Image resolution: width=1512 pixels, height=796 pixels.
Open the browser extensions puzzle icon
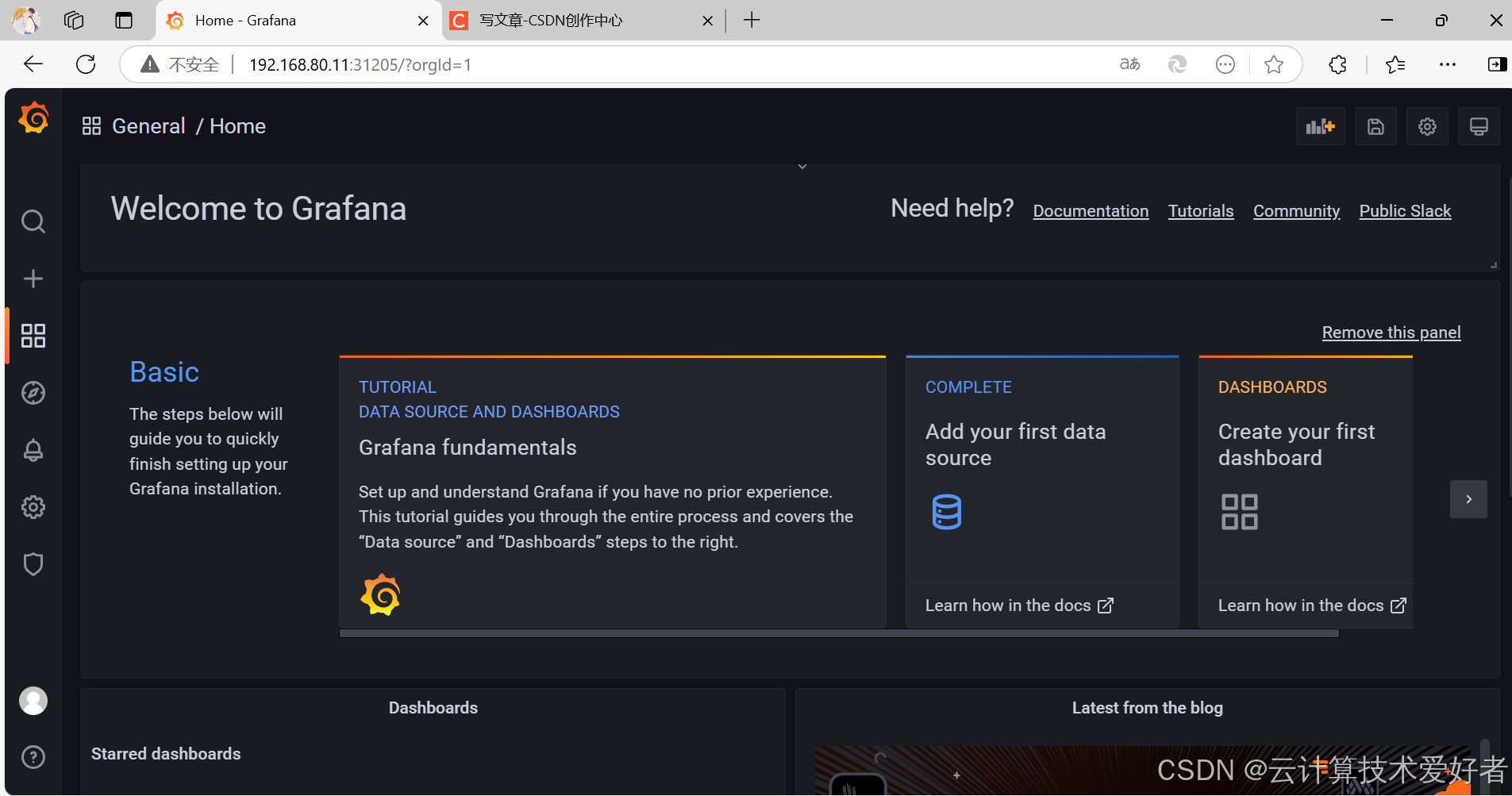point(1338,64)
